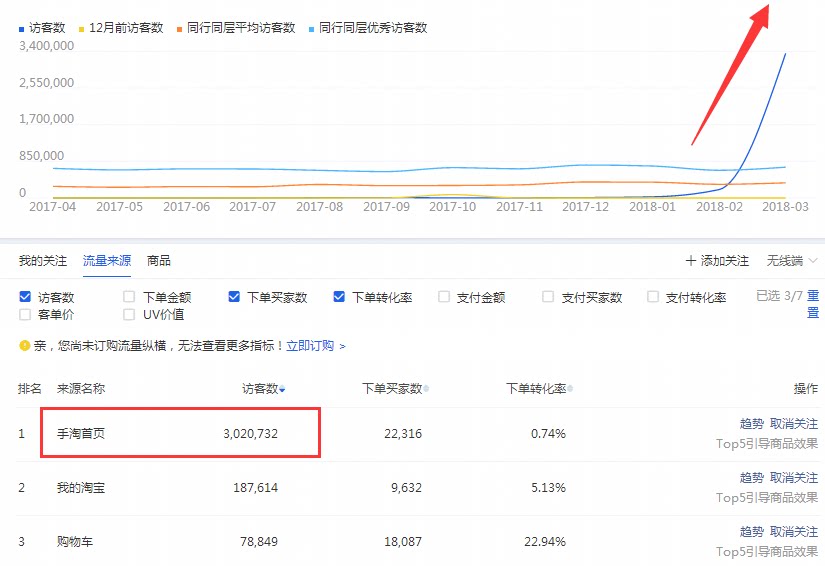Open 趋势 for 我的淘宝 row
This screenshot has width=825, height=566.
pos(751,478)
